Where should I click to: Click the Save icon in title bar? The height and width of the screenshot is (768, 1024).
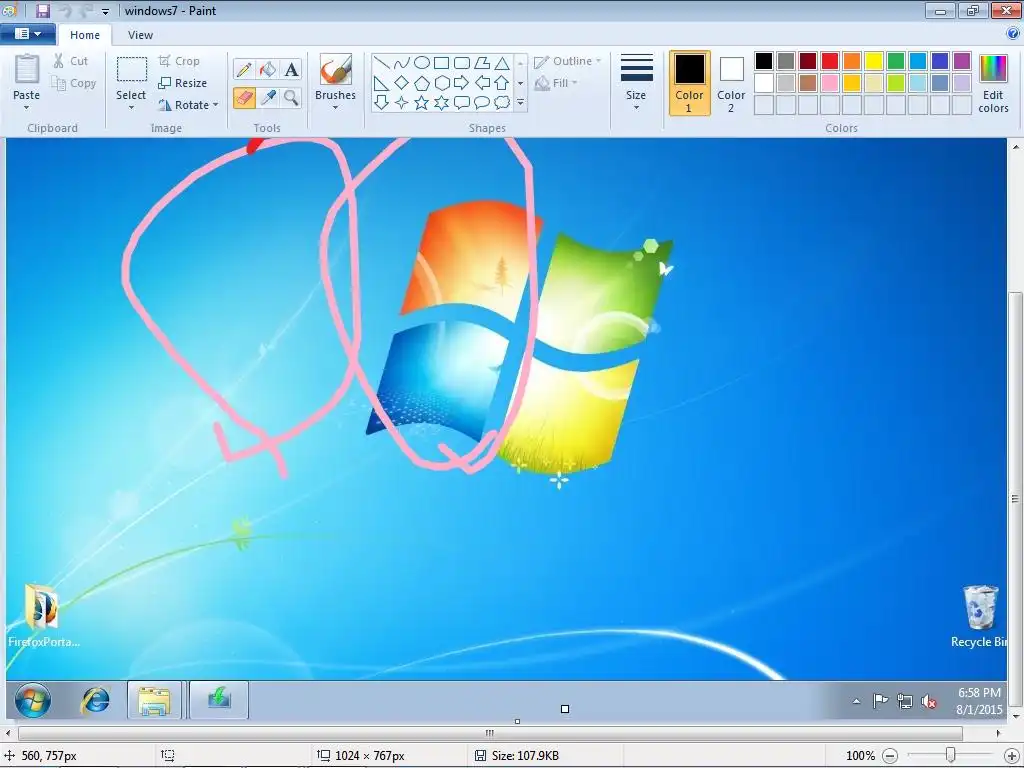42,10
